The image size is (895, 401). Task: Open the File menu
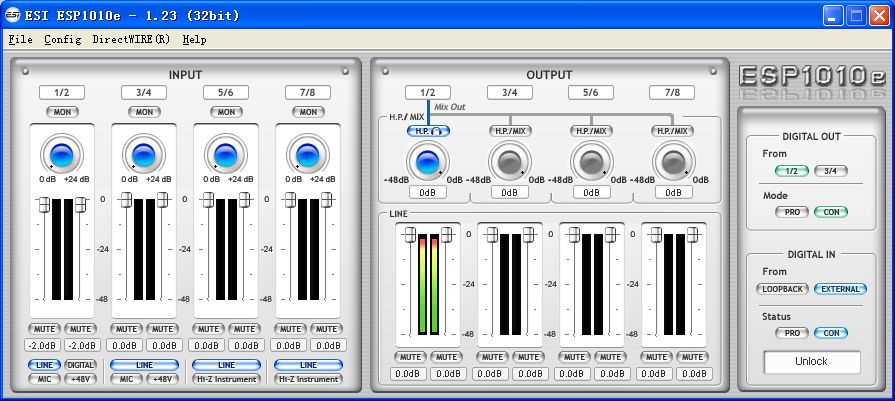(21, 39)
